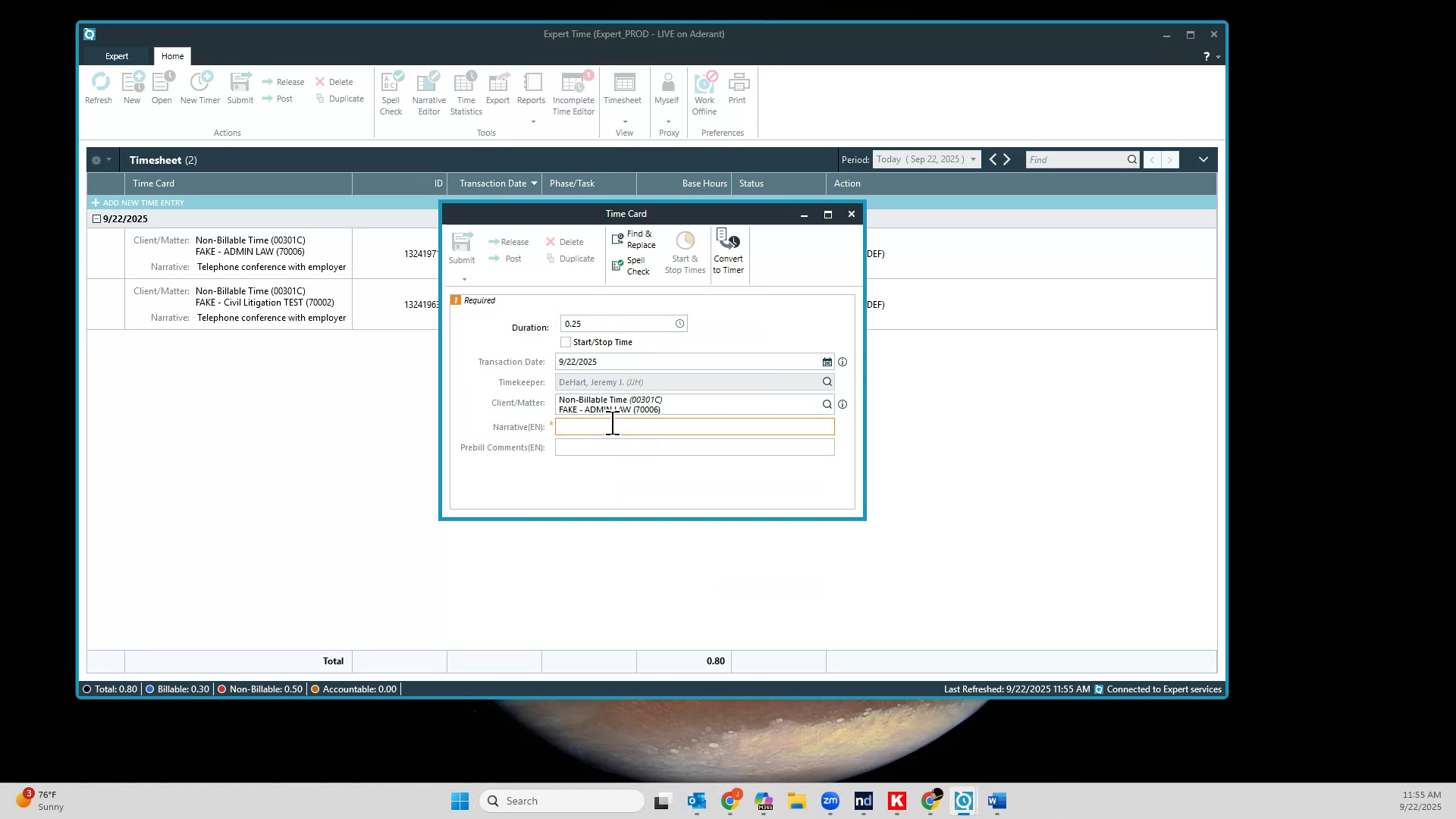Image resolution: width=1456 pixels, height=819 pixels.
Task: Click the Work Offline icon
Action: point(704,91)
